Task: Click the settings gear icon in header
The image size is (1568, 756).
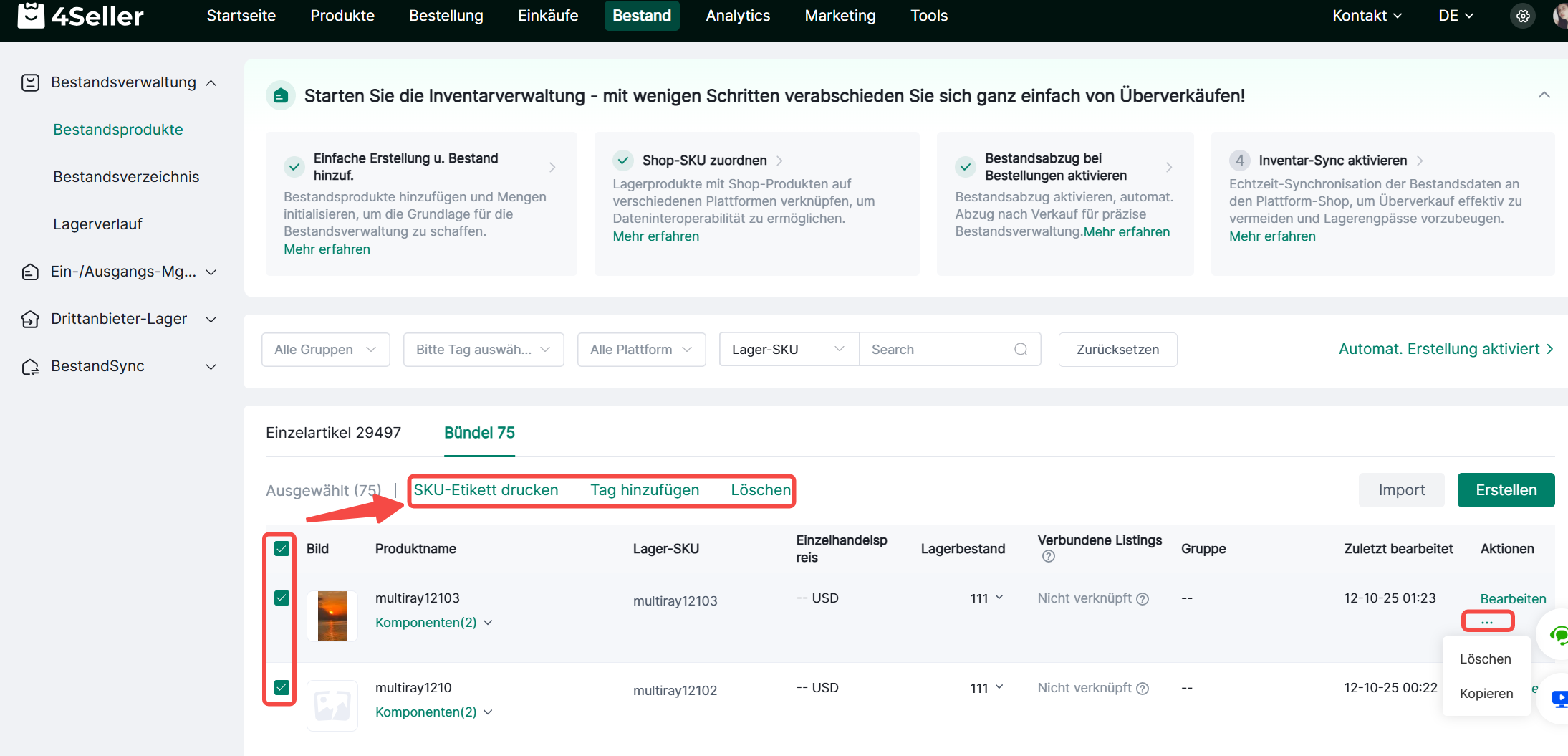Action: (1523, 16)
